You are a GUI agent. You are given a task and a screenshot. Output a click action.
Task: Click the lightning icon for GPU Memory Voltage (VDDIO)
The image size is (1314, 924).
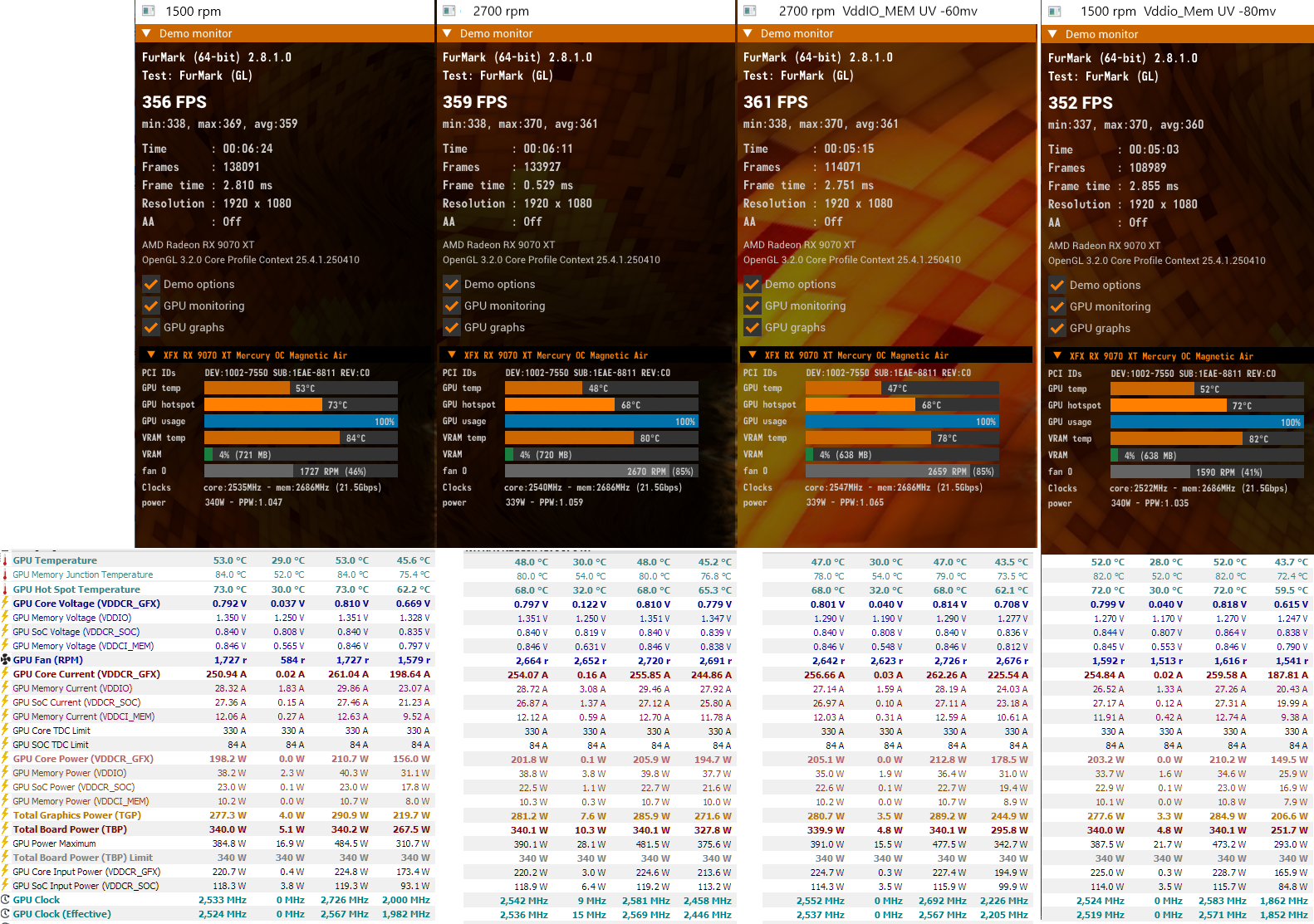5,618
